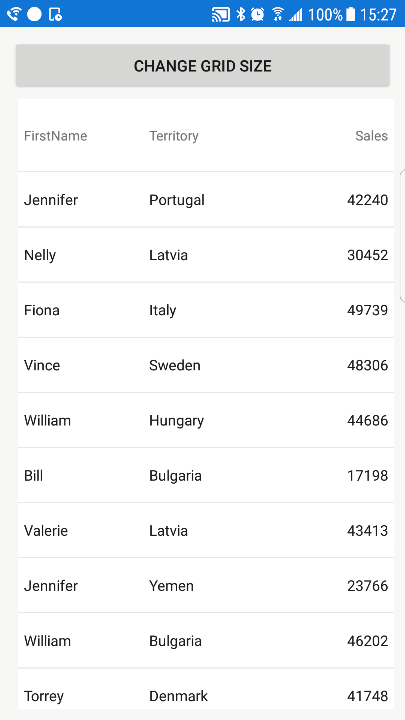Viewport: 405px width, 720px height.
Task: Tap the Wi-Fi calling icon at top left
Action: click(x=14, y=14)
